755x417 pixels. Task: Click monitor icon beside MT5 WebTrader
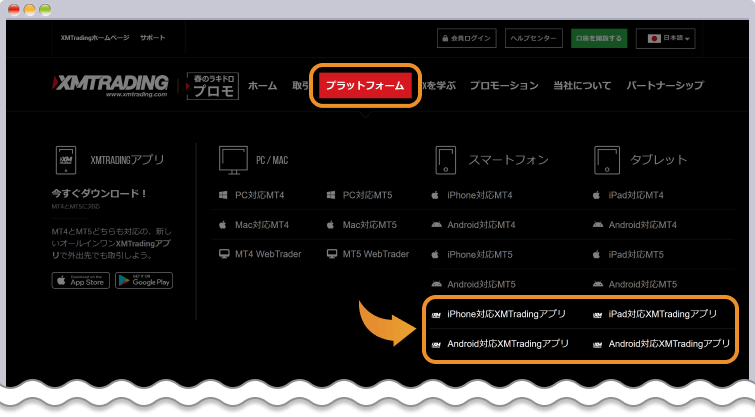(332, 254)
